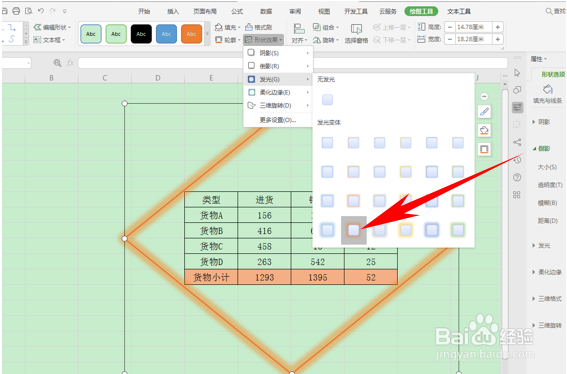Select the no-glow swatch under 无发光
The width and height of the screenshot is (567, 374).
328,99
